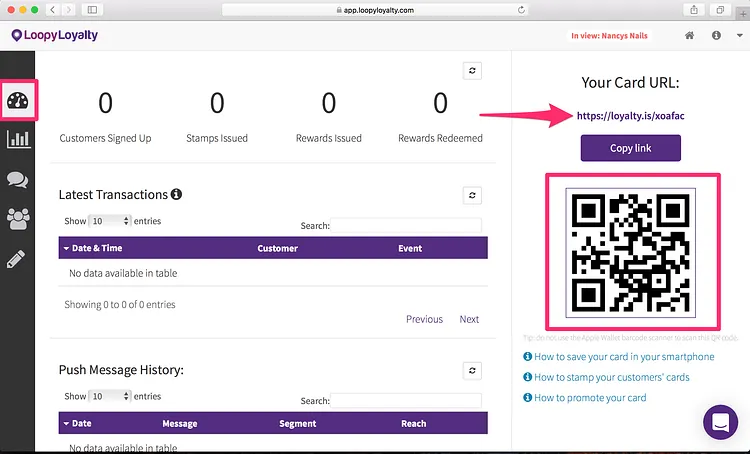This screenshot has width=750, height=454.
Task: Go to Previous page of transactions
Action: (424, 319)
